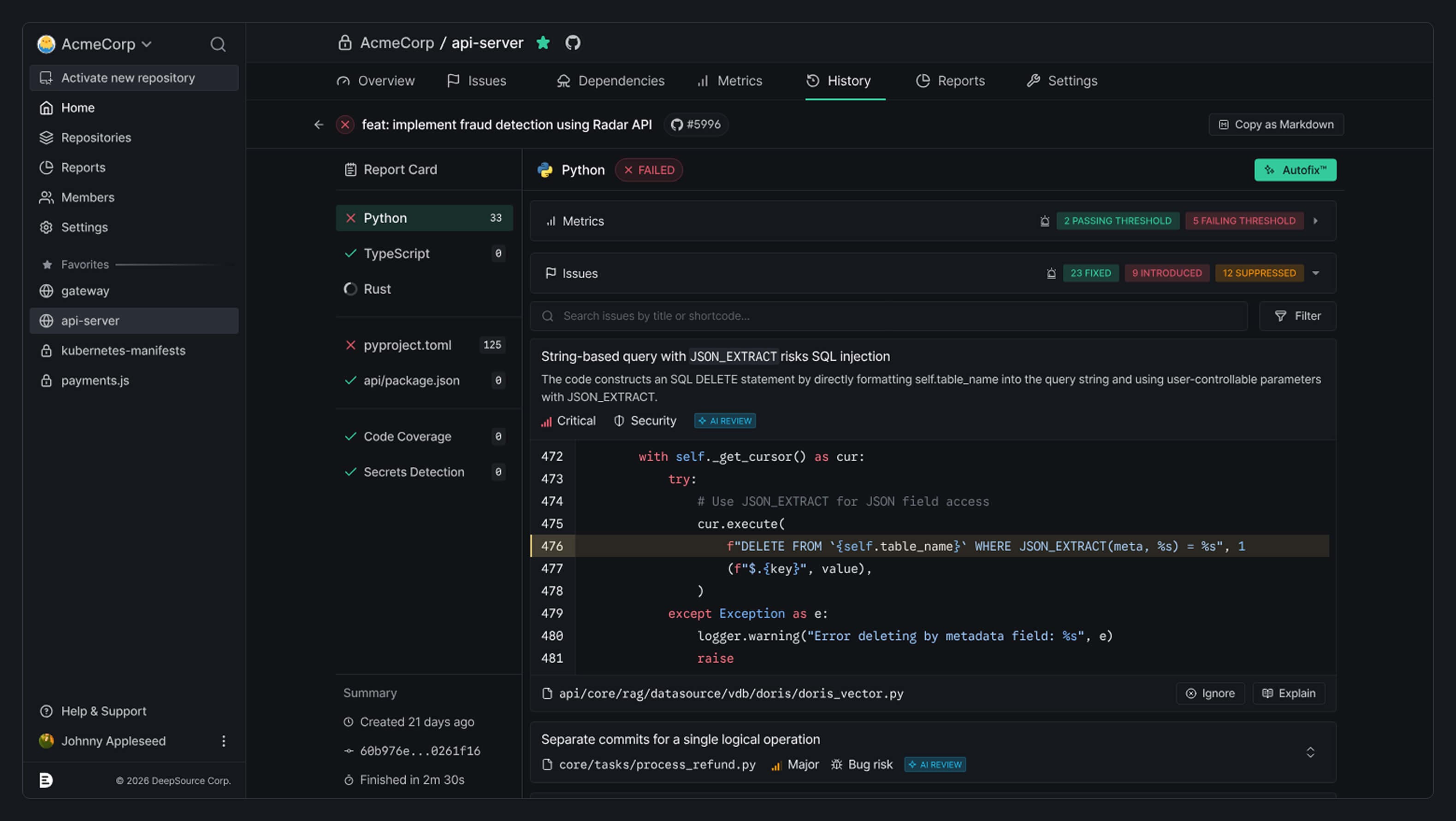The height and width of the screenshot is (821, 1456).
Task: Click the red failed status icon by commit title
Action: coord(345,125)
